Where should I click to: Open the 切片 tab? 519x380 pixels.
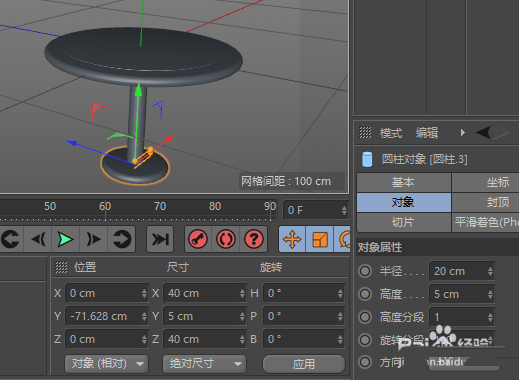point(404,222)
